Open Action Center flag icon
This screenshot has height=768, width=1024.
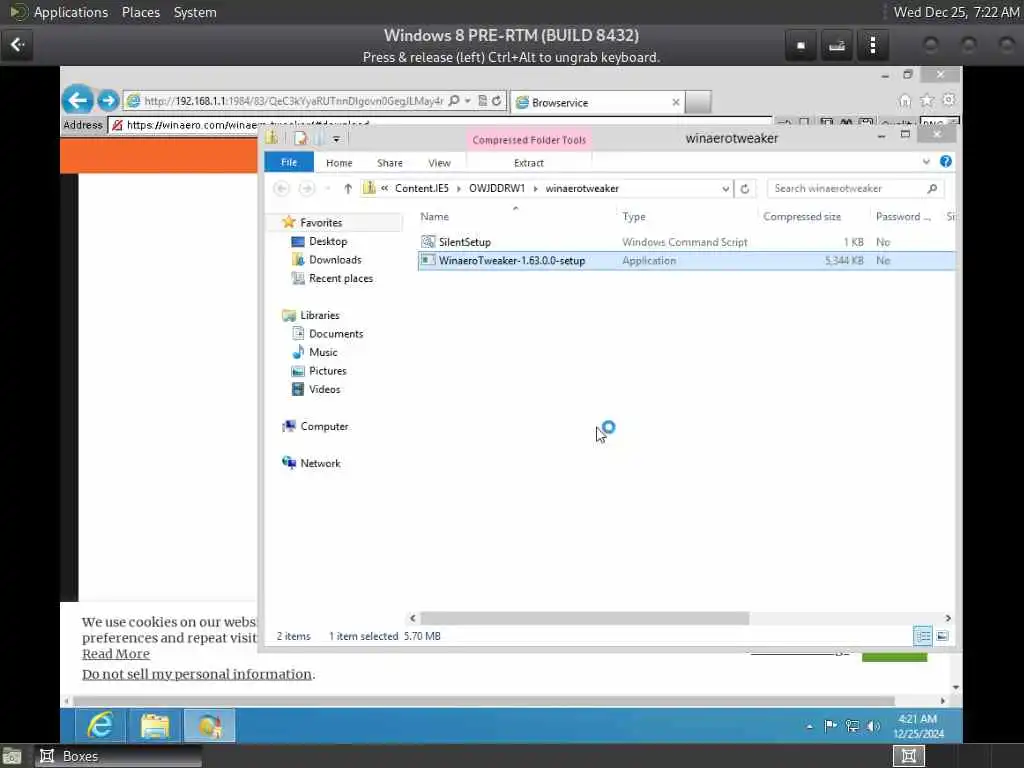coord(831,726)
